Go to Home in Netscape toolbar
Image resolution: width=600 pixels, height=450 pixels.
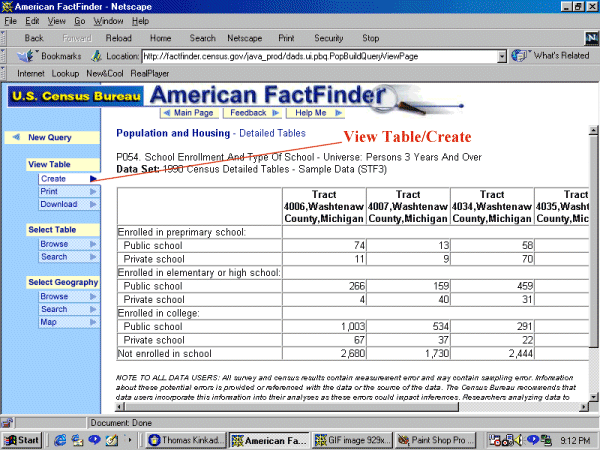(x=160, y=38)
